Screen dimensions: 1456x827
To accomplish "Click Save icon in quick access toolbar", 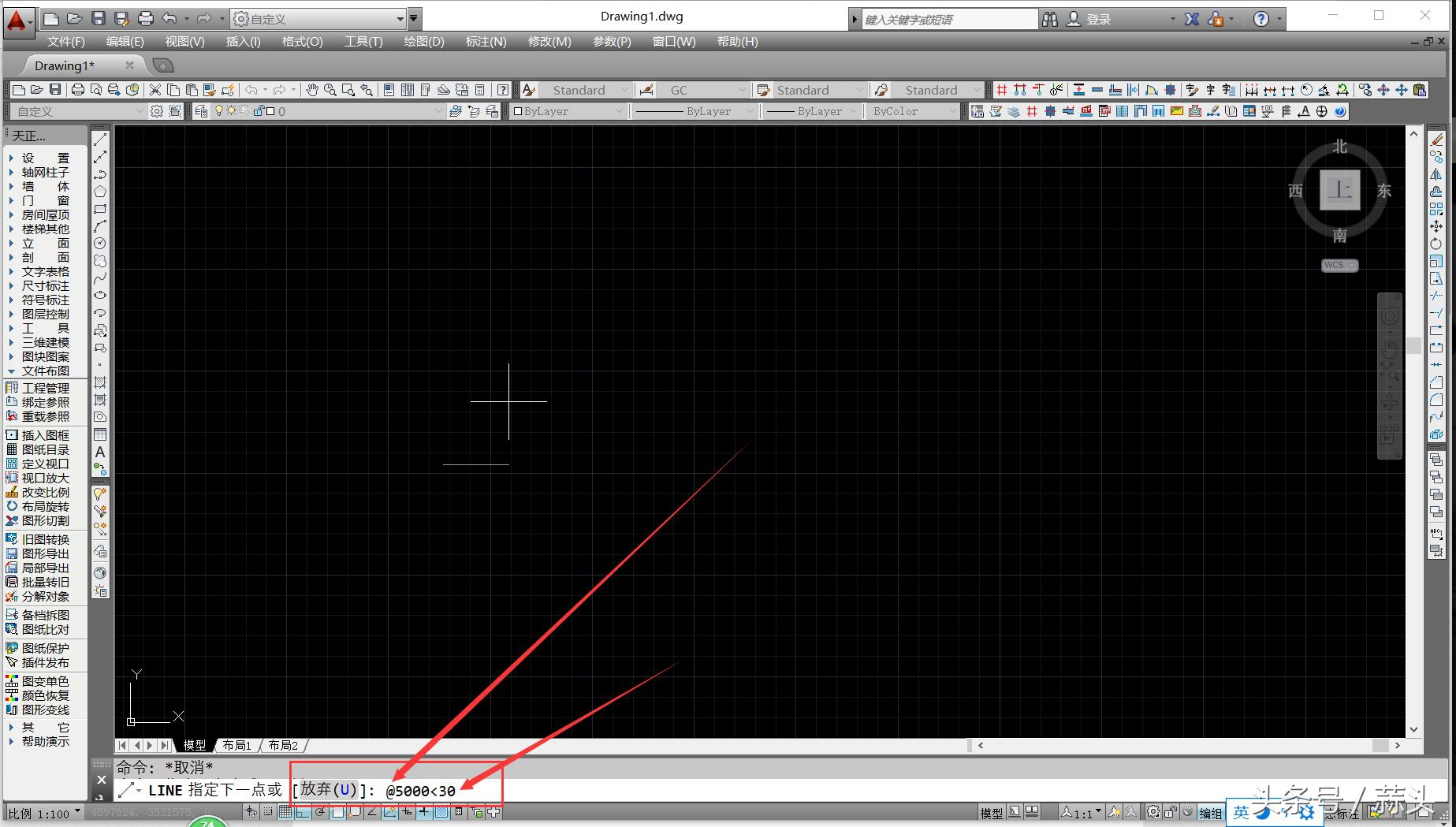I will pos(98,18).
